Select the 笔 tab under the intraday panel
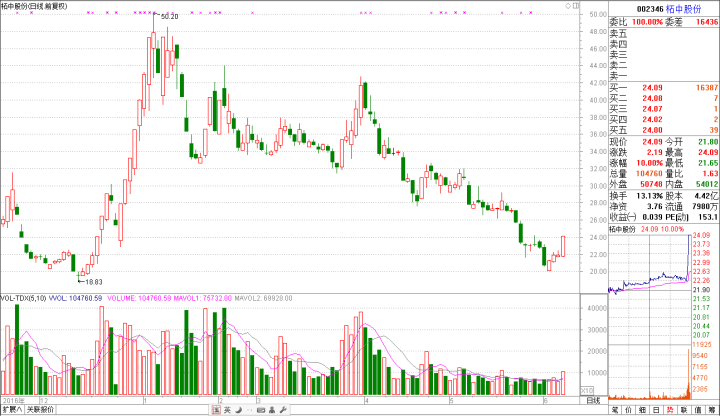 pyautogui.click(x=615, y=410)
